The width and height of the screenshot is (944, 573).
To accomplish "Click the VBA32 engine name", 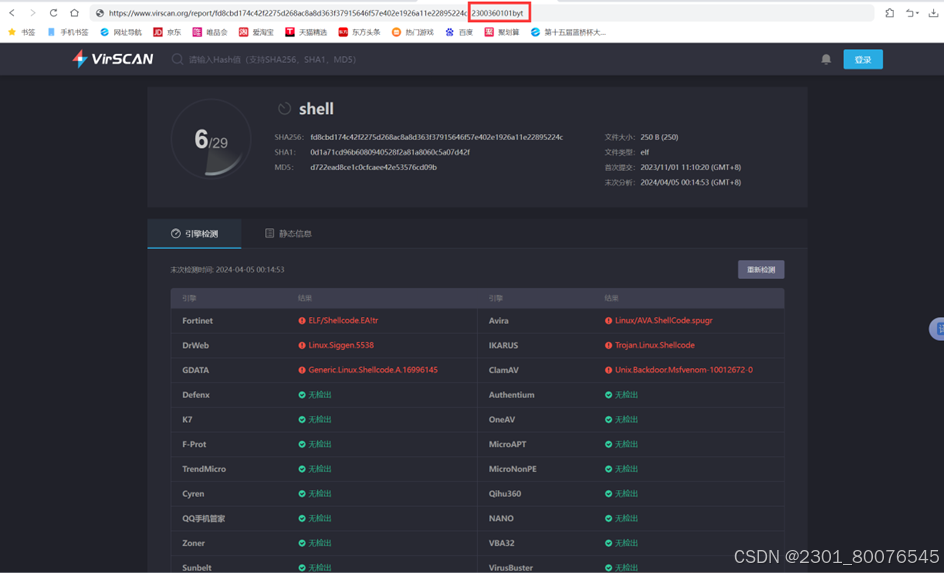I will pyautogui.click(x=502, y=543).
